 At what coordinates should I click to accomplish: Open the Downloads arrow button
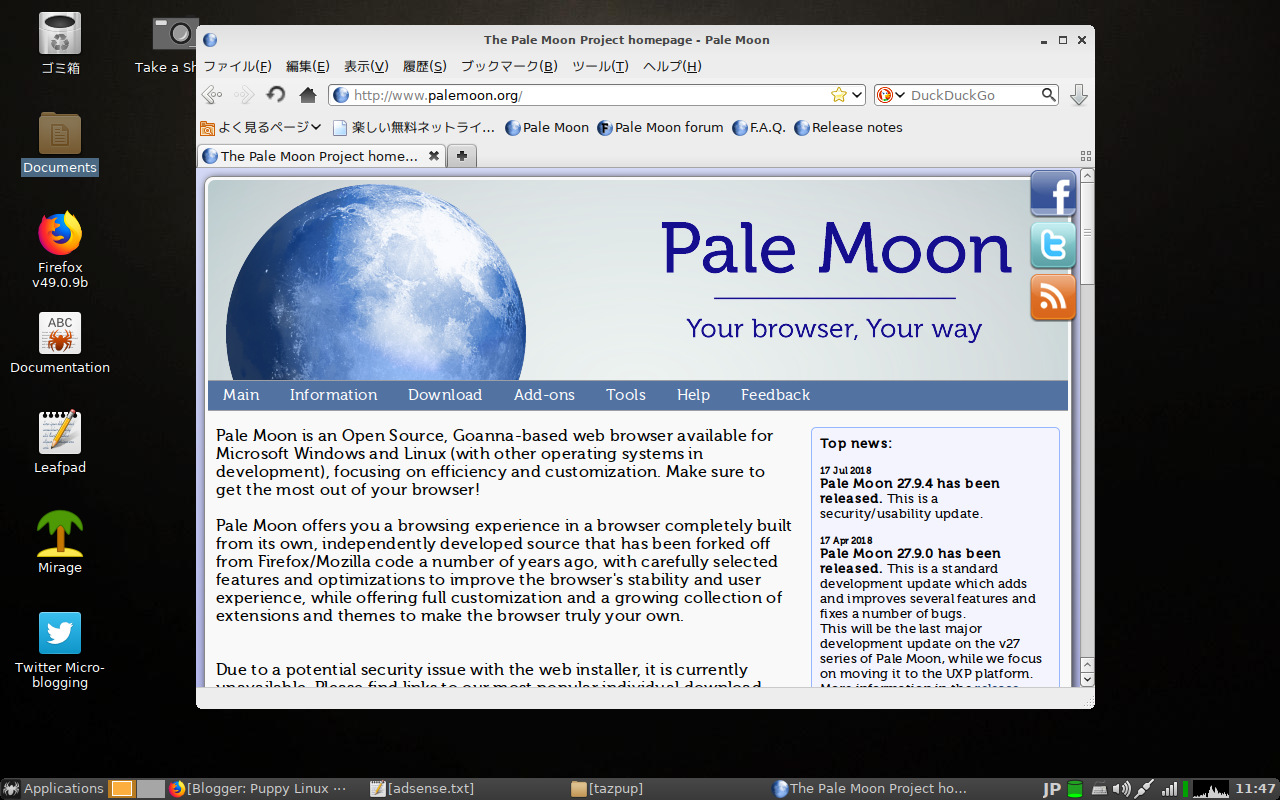coord(1079,95)
